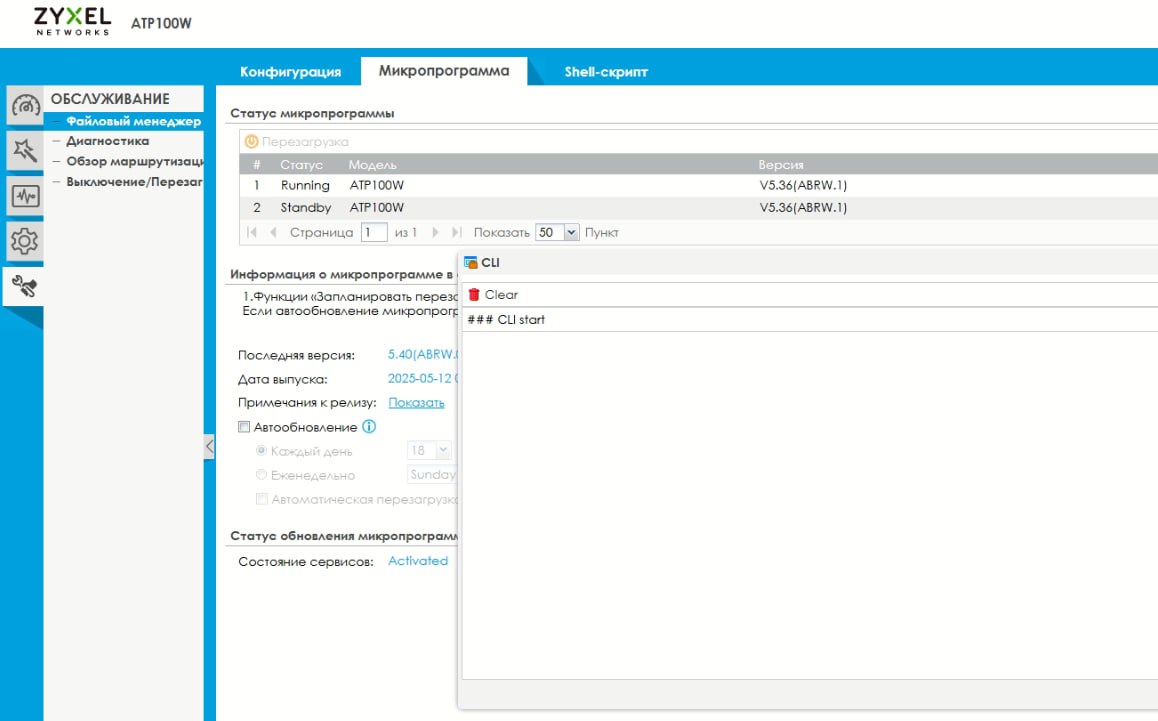The width and height of the screenshot is (1158, 721).
Task: Go to next page of firmware table
Action: pyautogui.click(x=435, y=232)
